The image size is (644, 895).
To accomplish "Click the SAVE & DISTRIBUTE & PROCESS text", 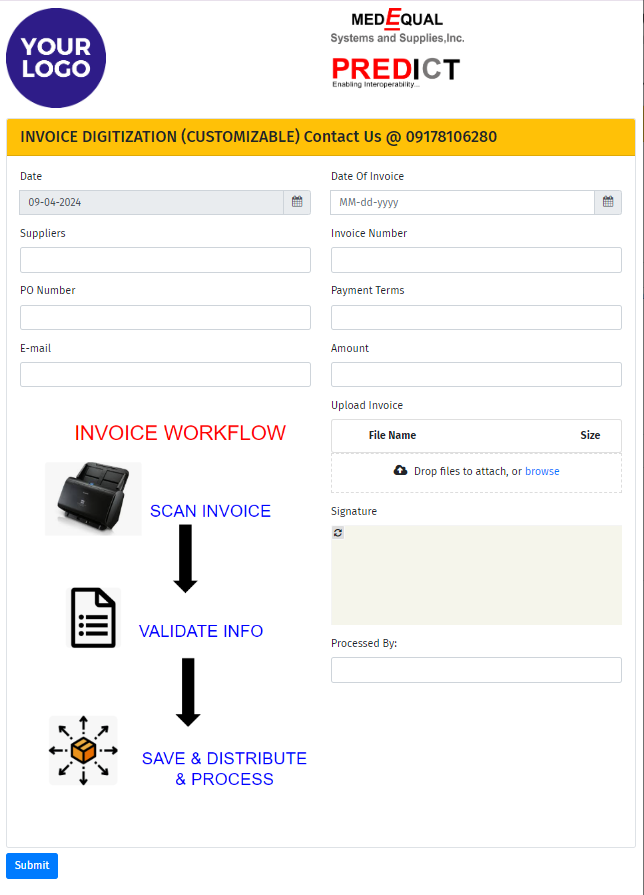I will click(x=224, y=768).
